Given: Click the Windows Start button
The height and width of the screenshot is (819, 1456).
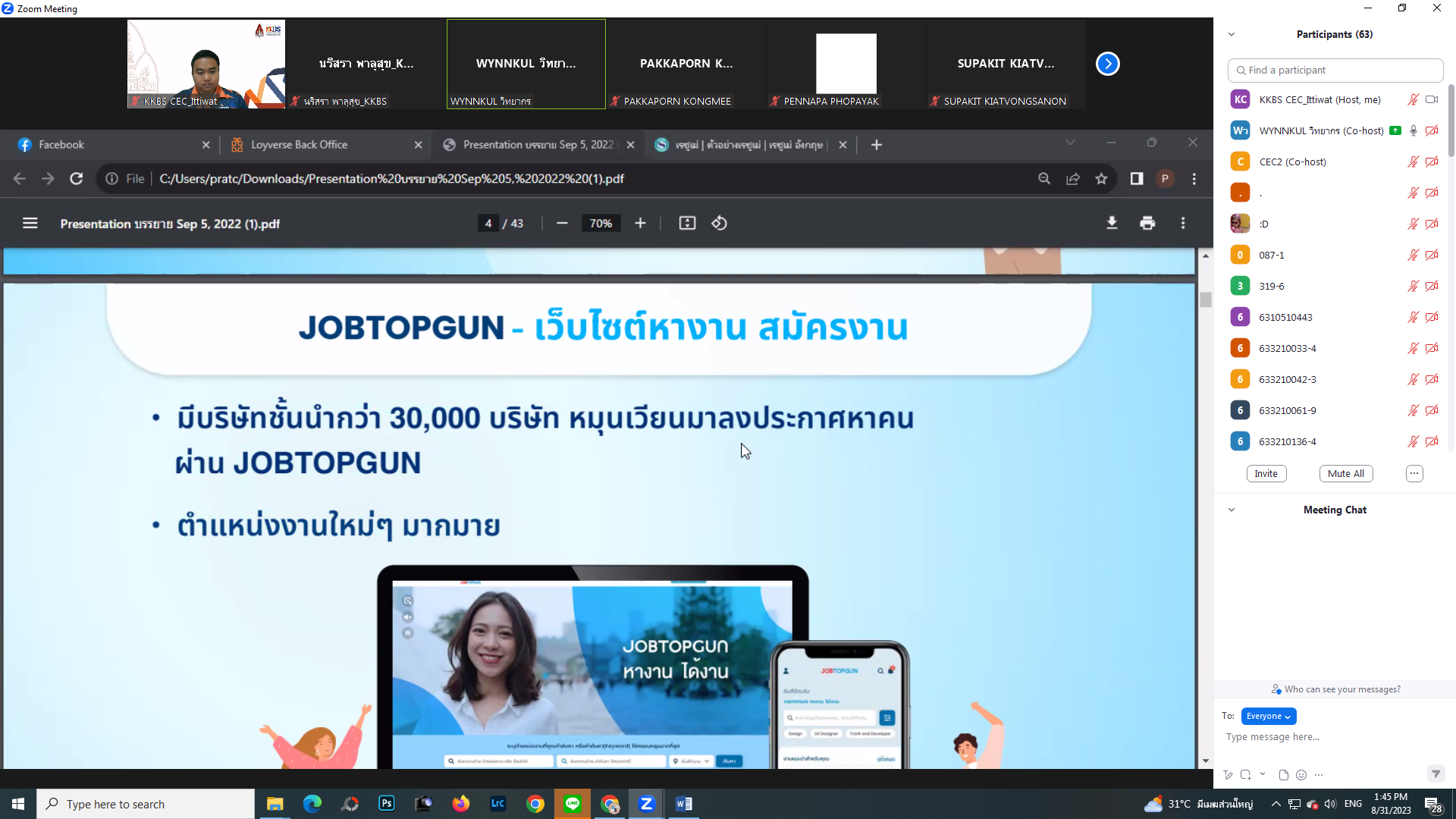Looking at the screenshot, I should 18,804.
